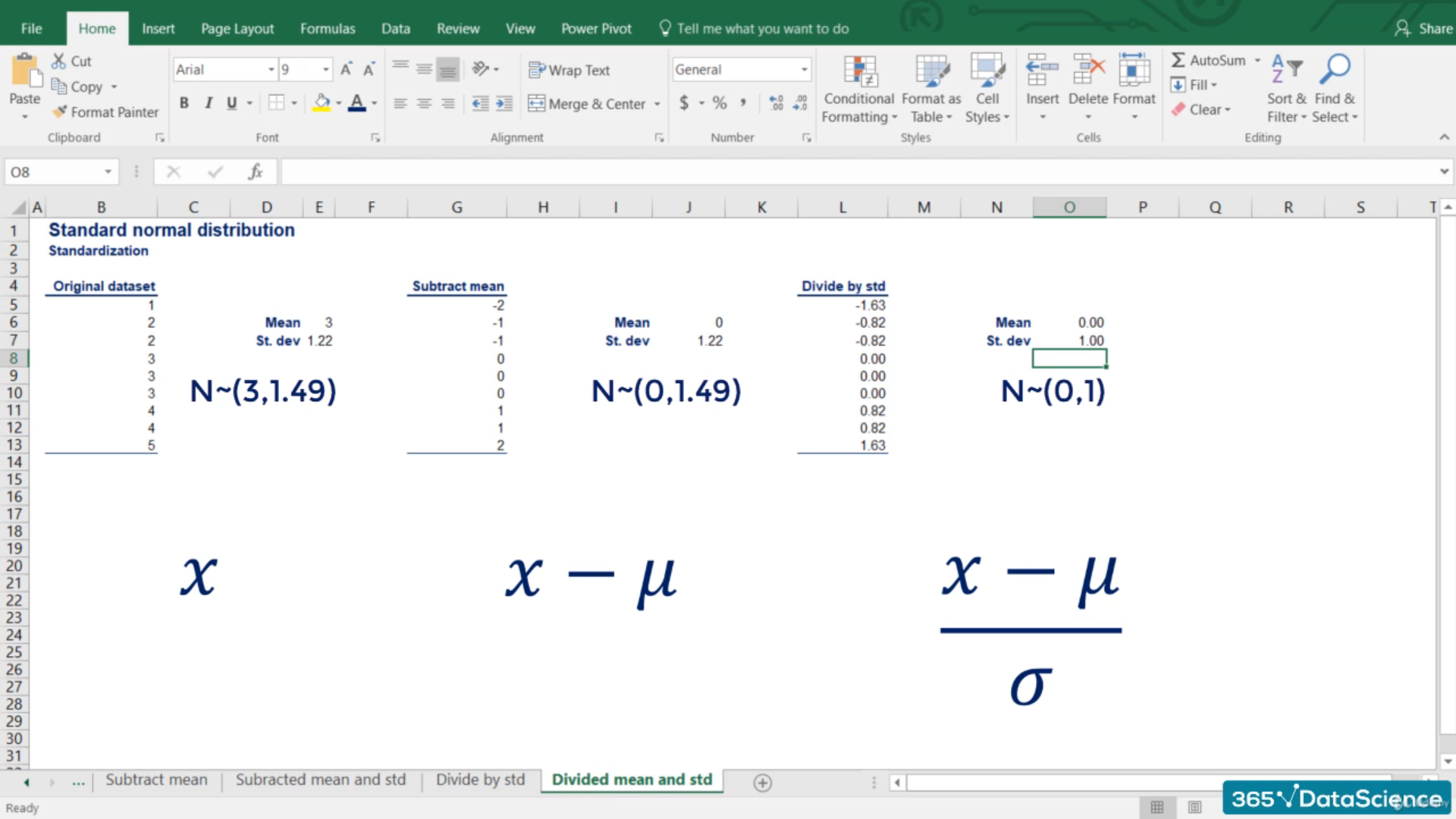Open the Arial font name dropdown
Image resolution: width=1456 pixels, height=819 pixels.
(x=271, y=70)
